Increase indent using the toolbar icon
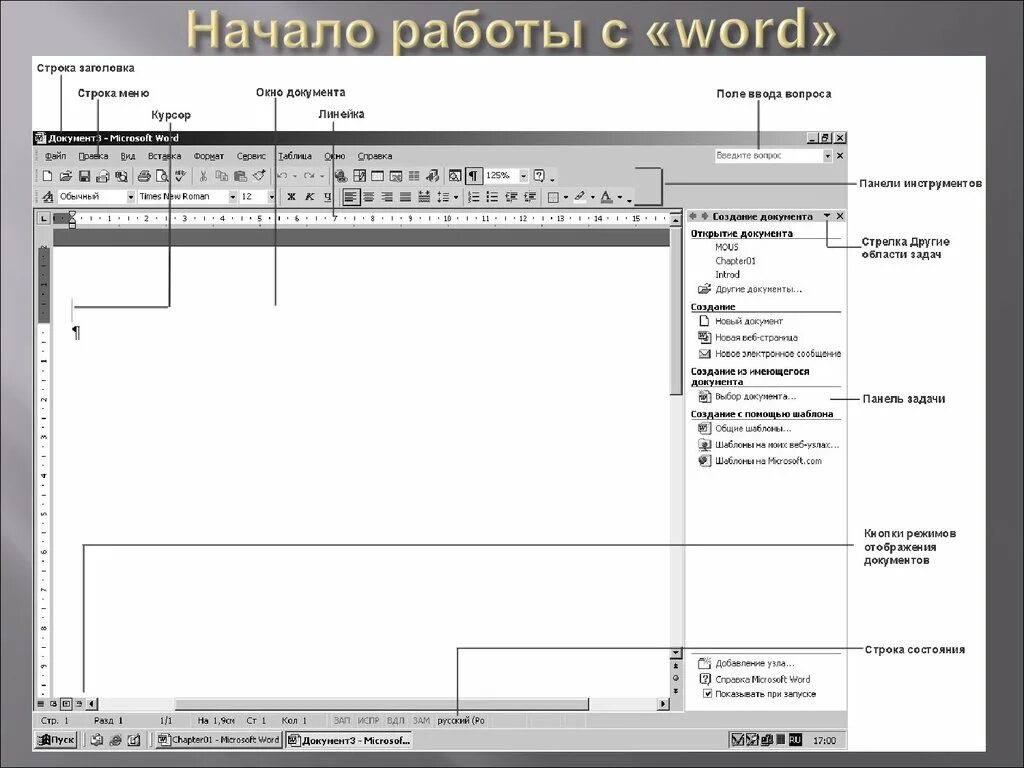The width and height of the screenshot is (1024, 768). point(530,197)
